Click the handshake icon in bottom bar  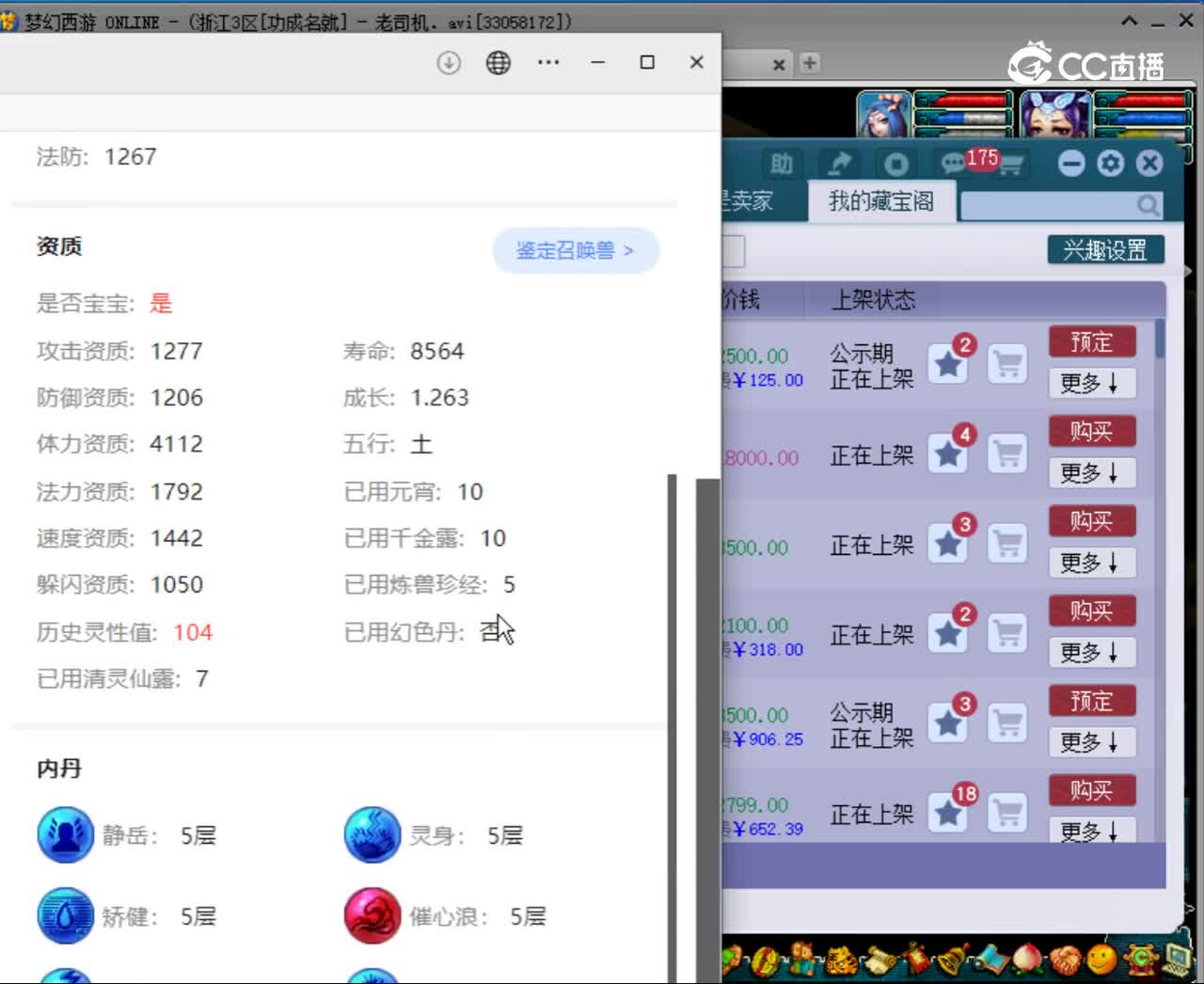coord(1065,960)
